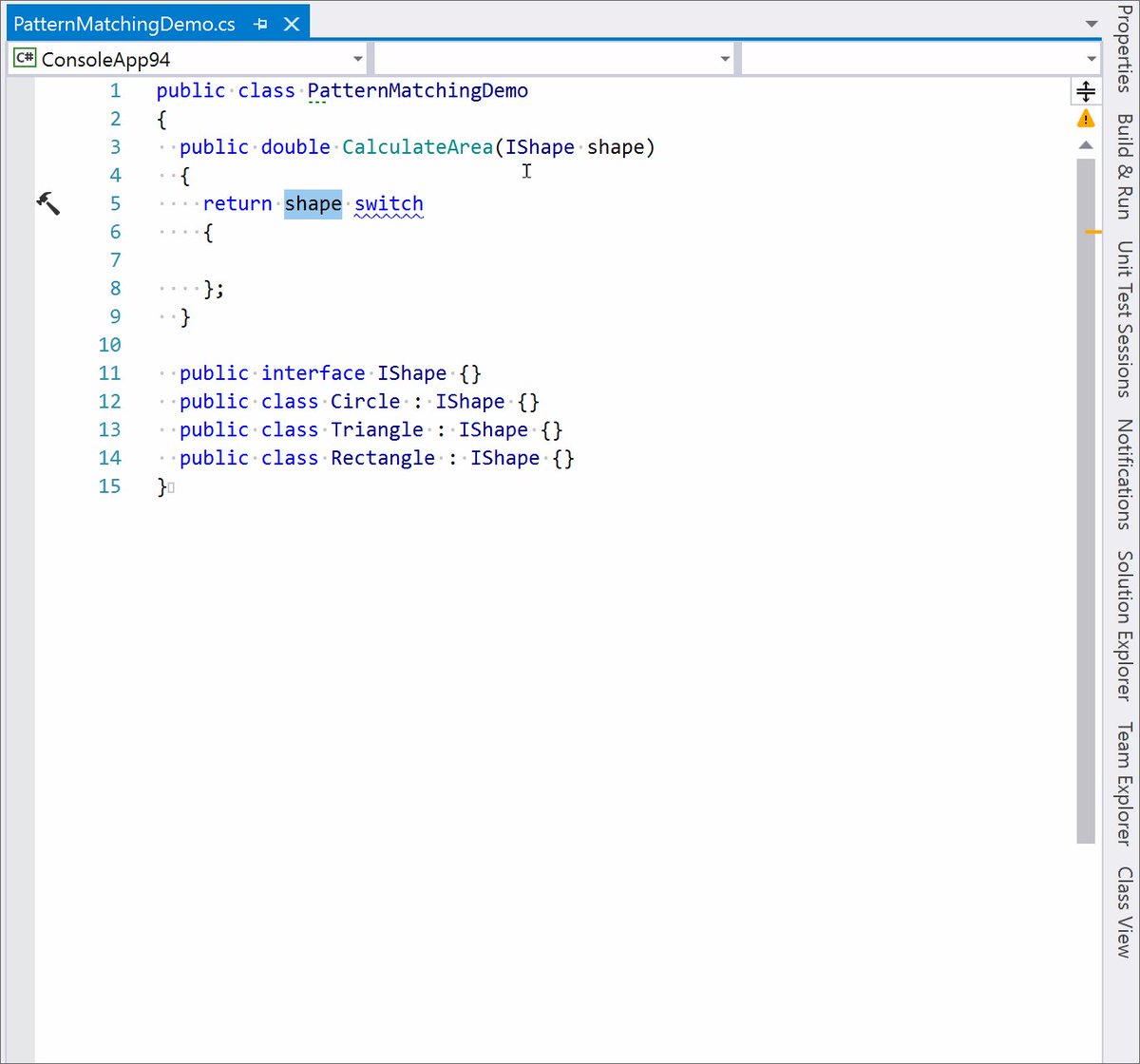
Task: Click the hammer quick-action icon on line 5
Action: [47, 202]
